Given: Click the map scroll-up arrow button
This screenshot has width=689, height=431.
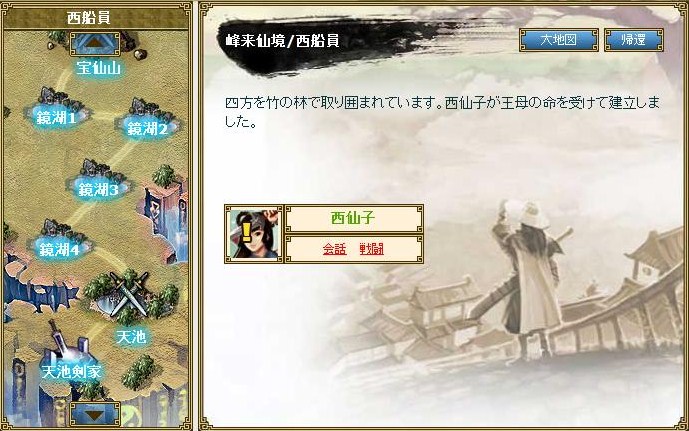Looking at the screenshot, I should tap(94, 43).
